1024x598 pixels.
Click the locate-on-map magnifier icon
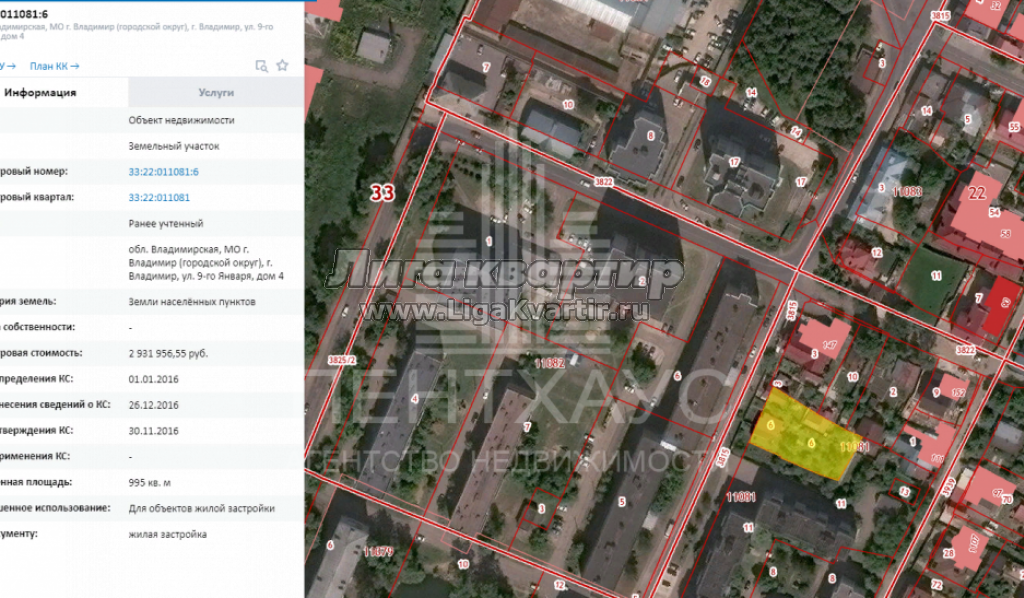pos(261,66)
